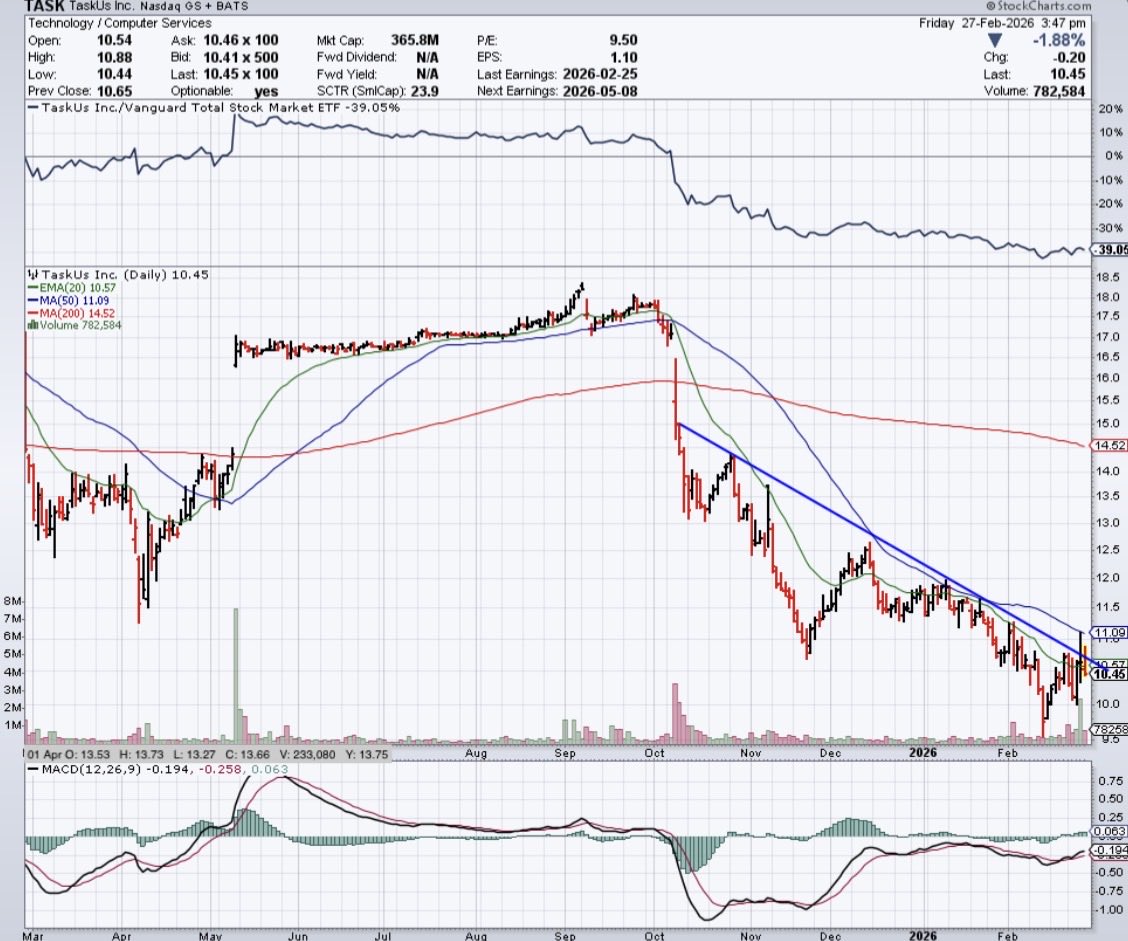Select the Low value 10.44

pyautogui.click(x=114, y=74)
